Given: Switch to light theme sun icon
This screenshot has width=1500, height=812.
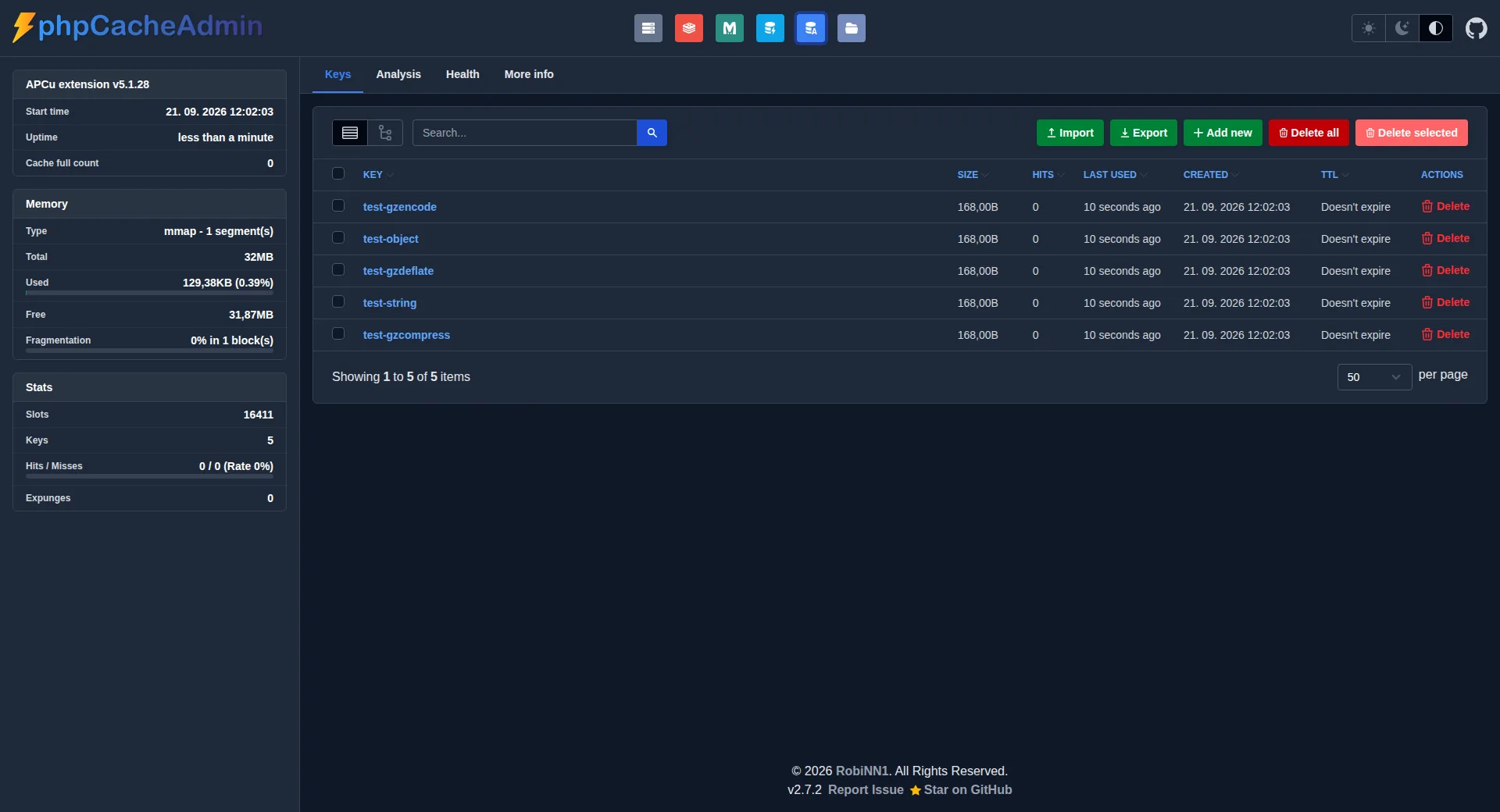Looking at the screenshot, I should point(1369,28).
